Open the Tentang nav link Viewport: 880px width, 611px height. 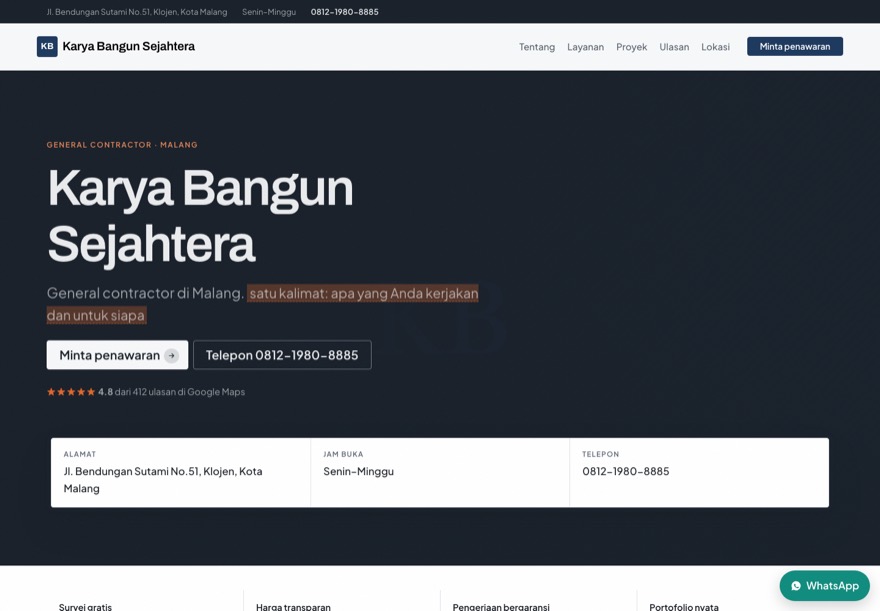(x=537, y=47)
